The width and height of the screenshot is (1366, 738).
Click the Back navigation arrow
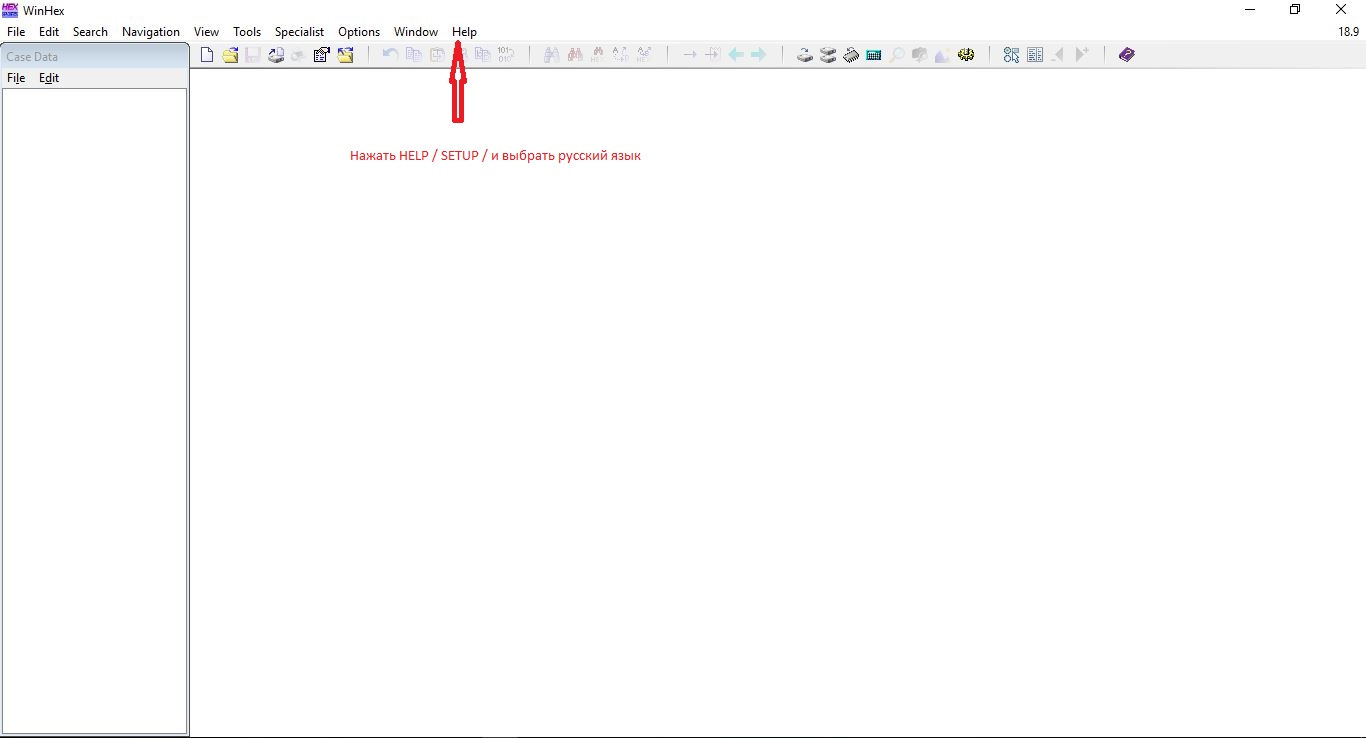[736, 55]
